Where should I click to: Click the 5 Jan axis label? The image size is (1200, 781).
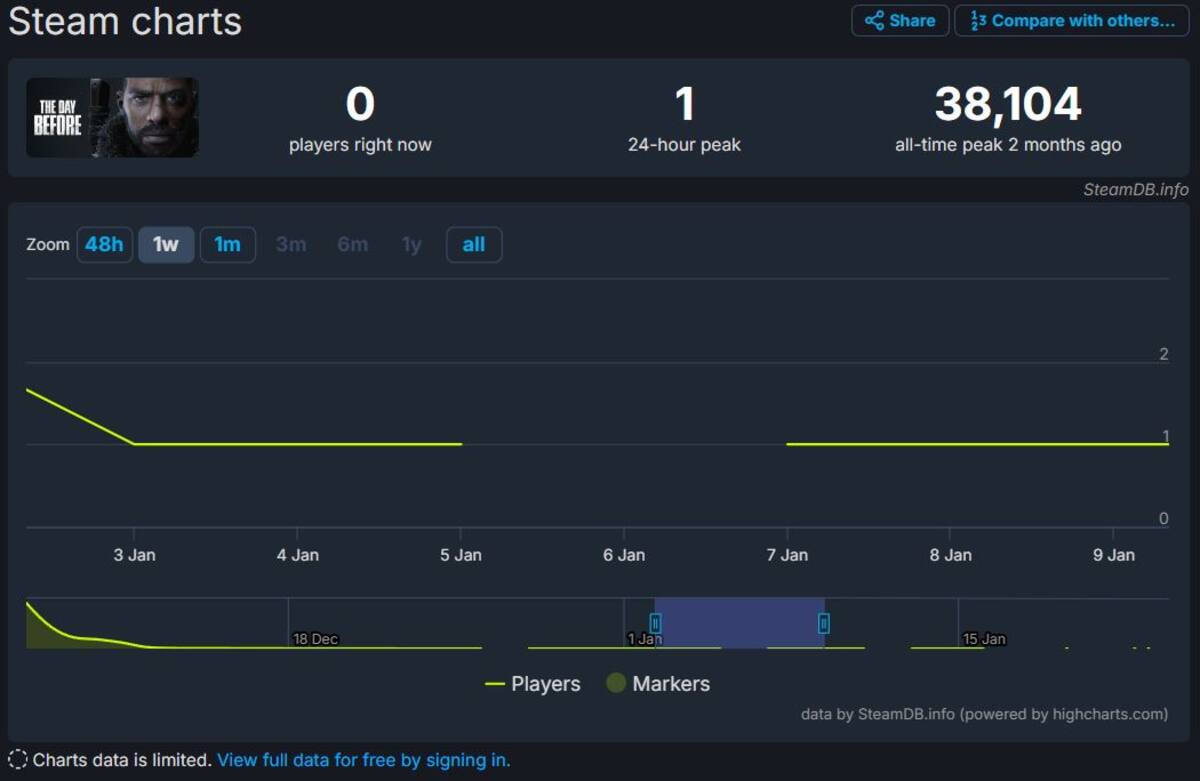461,555
